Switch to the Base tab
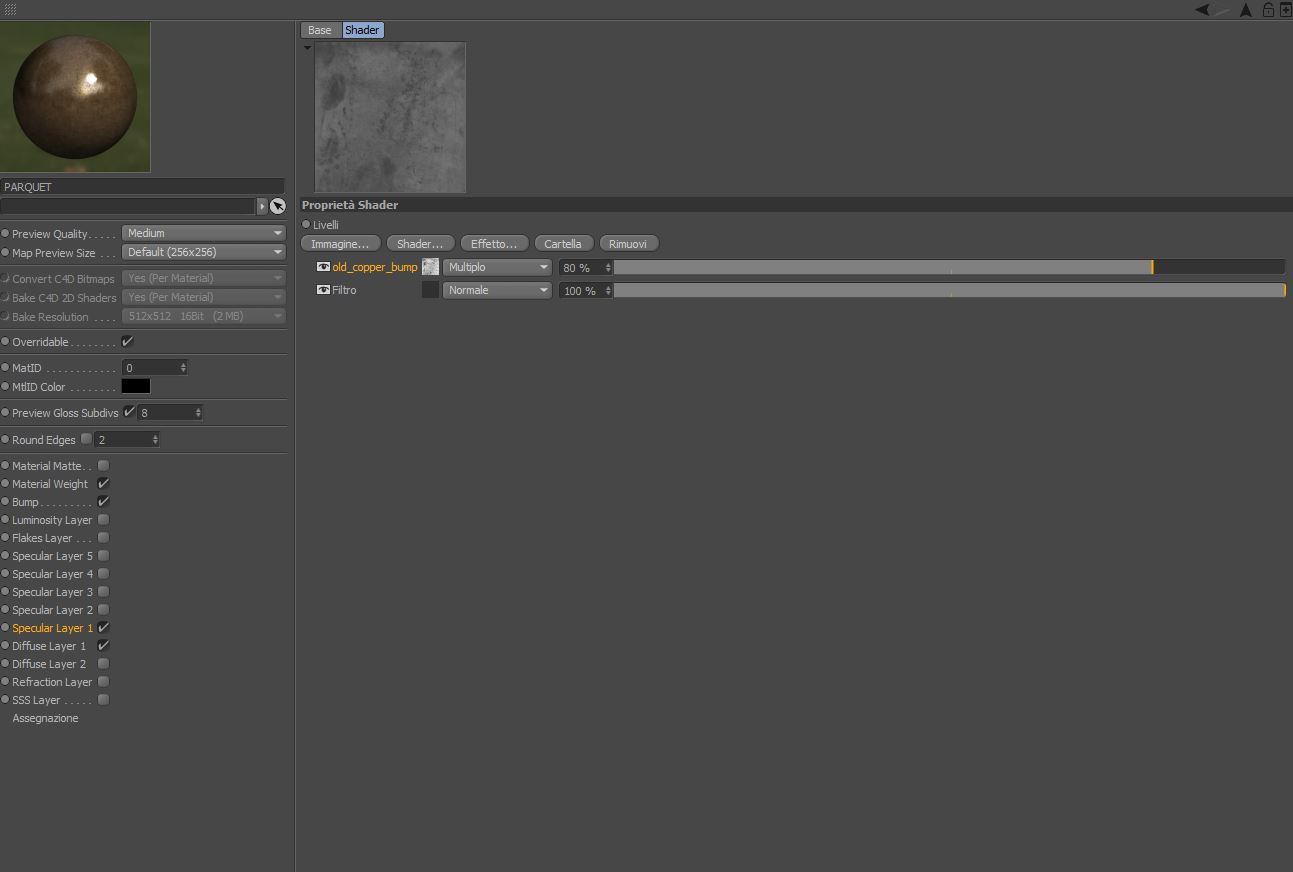This screenshot has width=1293, height=872. [320, 30]
